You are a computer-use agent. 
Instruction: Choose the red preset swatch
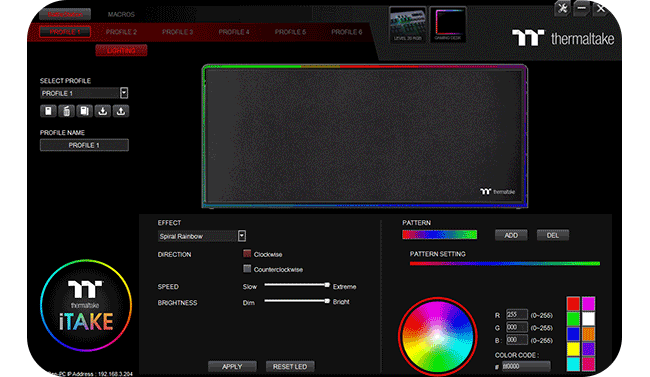point(573,304)
